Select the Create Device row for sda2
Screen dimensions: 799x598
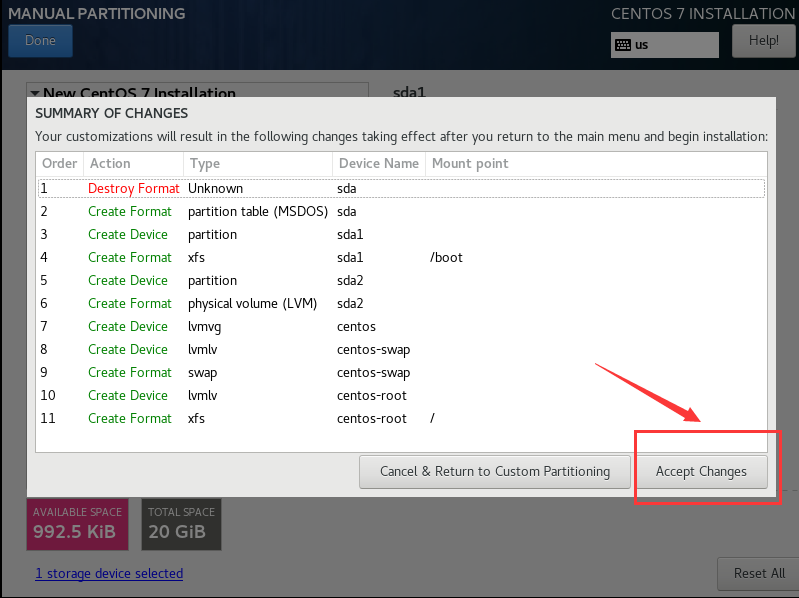(401, 281)
